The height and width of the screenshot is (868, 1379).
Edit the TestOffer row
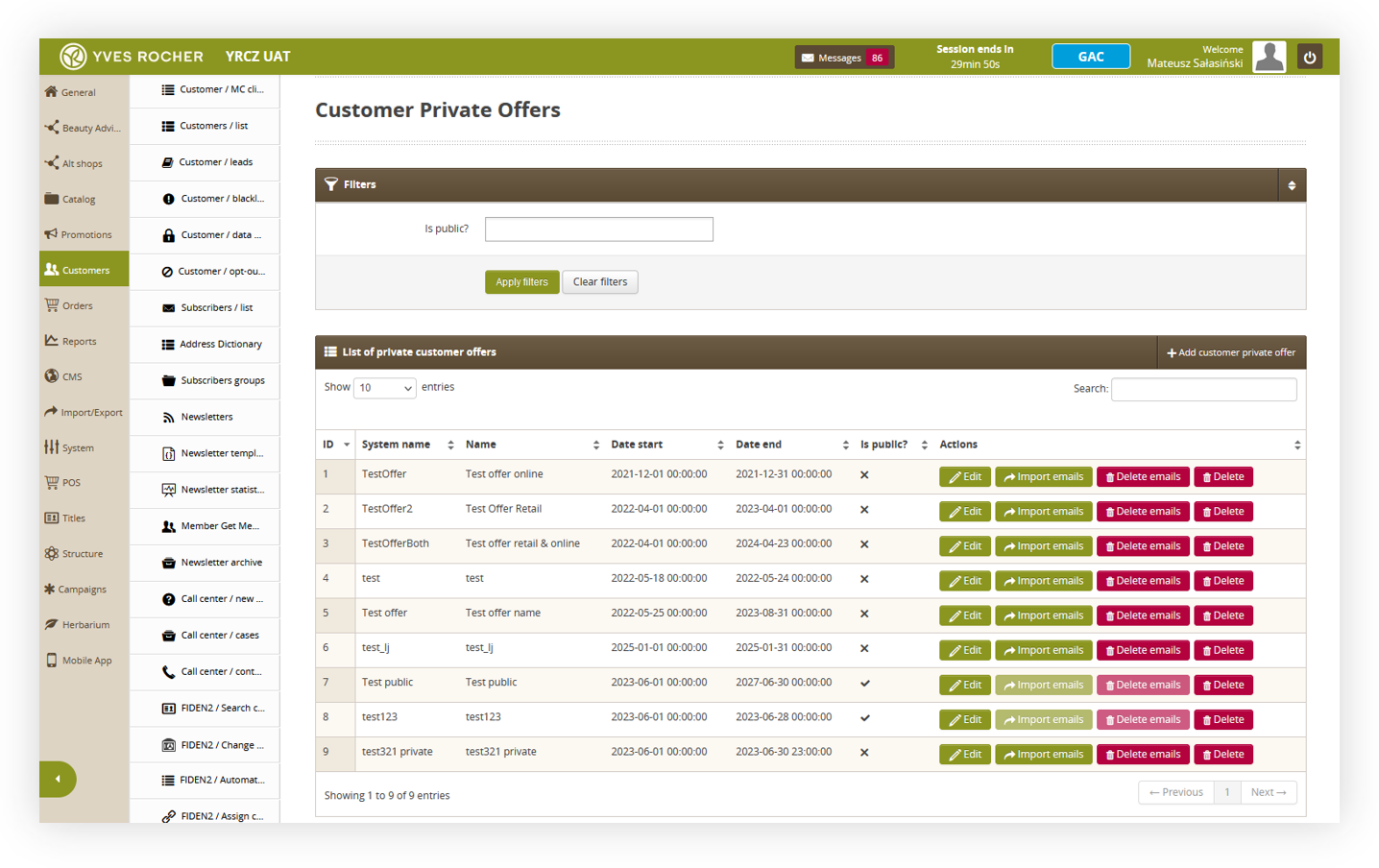click(965, 477)
